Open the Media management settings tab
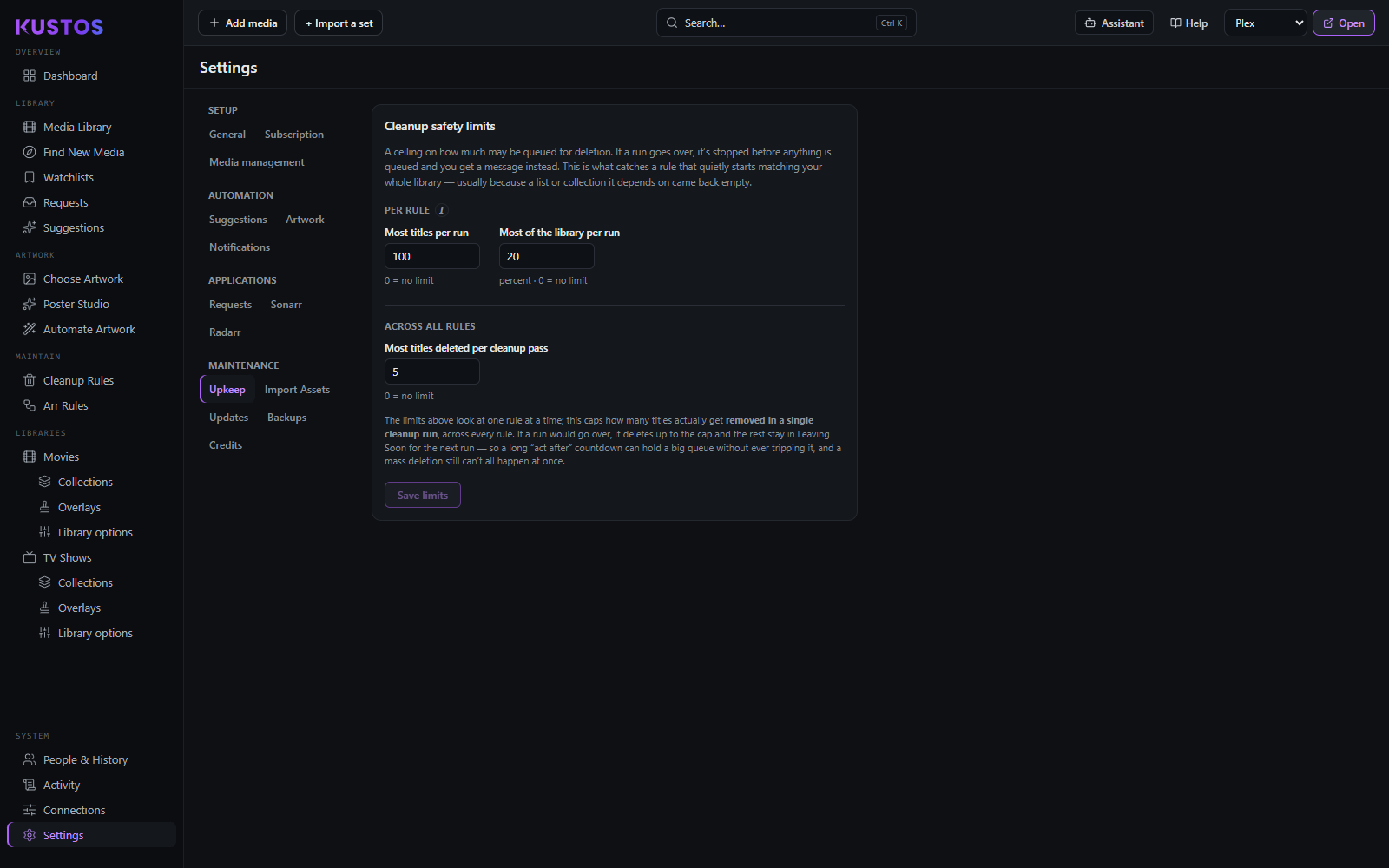 pyautogui.click(x=257, y=162)
